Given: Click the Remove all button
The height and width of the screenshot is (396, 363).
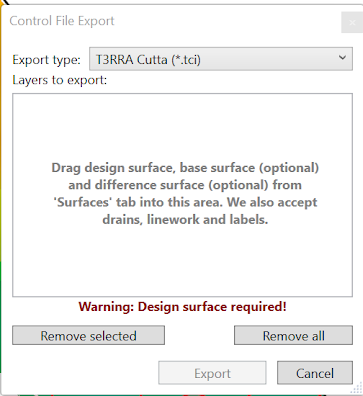Looking at the screenshot, I should 293,335.
